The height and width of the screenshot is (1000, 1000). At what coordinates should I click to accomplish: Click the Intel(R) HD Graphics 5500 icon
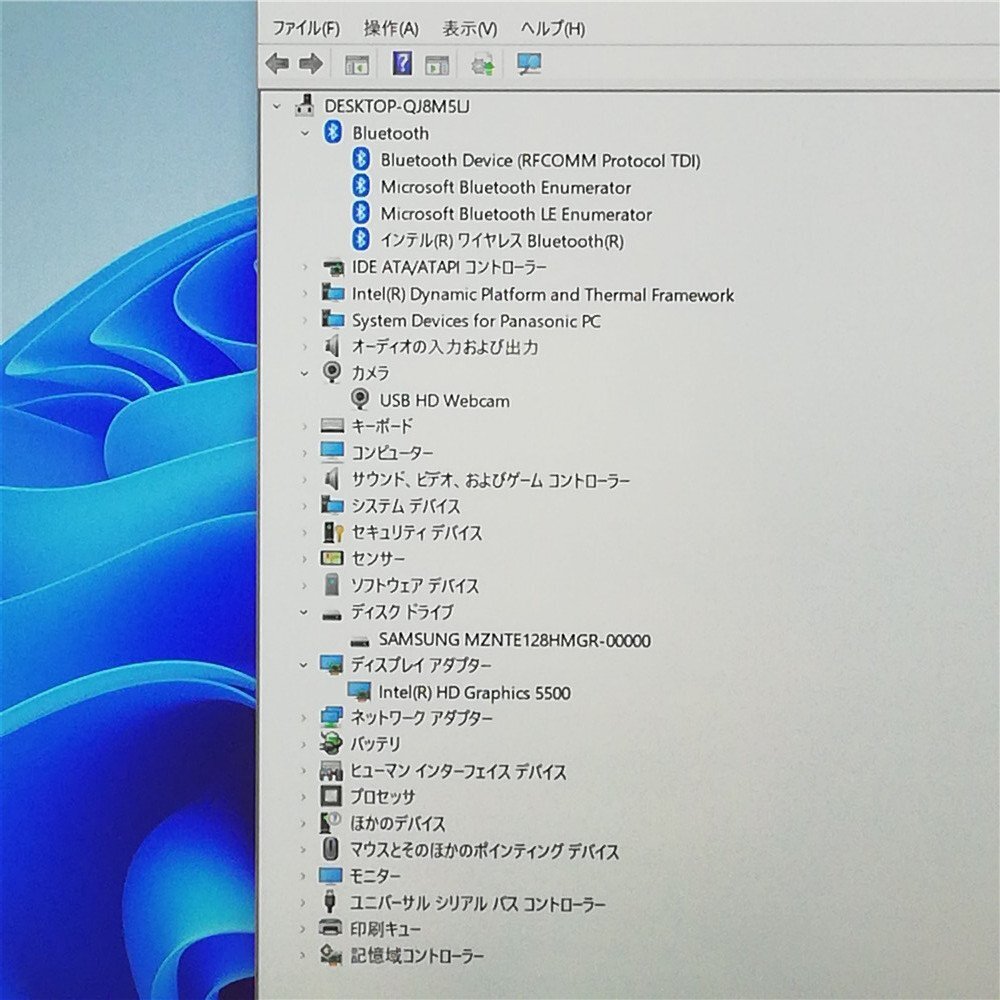point(359,692)
